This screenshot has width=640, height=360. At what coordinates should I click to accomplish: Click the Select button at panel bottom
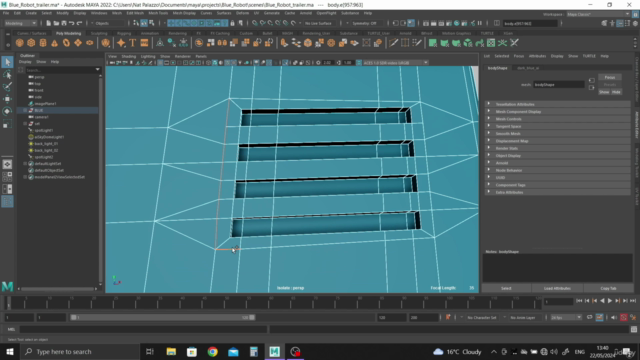coord(506,288)
